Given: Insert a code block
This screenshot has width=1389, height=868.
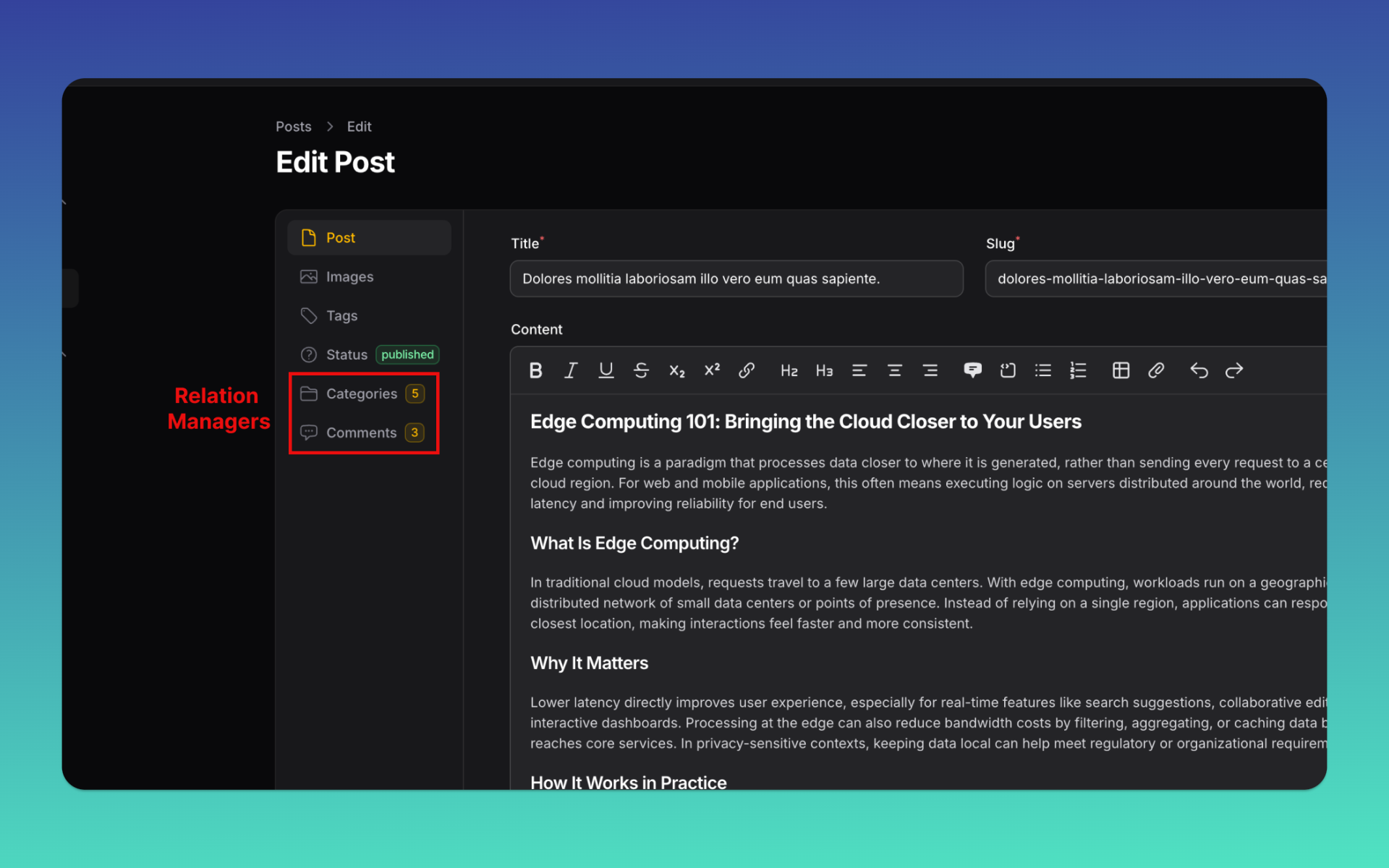Looking at the screenshot, I should coord(1008,370).
